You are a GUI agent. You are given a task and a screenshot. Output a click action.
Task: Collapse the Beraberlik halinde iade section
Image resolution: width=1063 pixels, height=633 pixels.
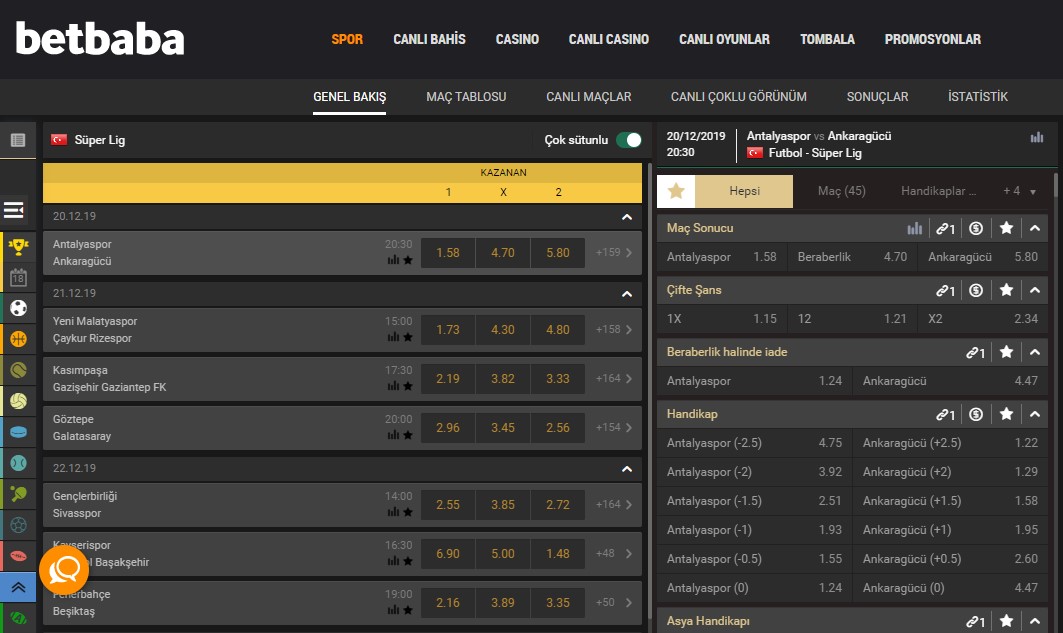[1035, 352]
